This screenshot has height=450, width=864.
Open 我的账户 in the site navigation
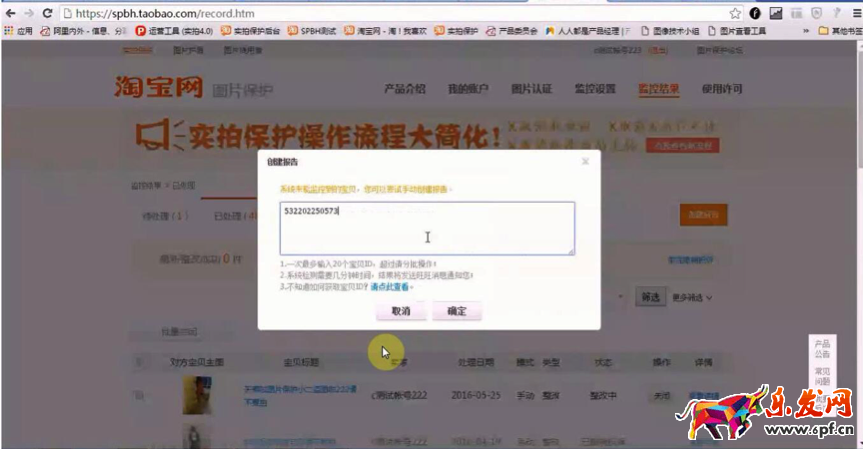(x=468, y=89)
